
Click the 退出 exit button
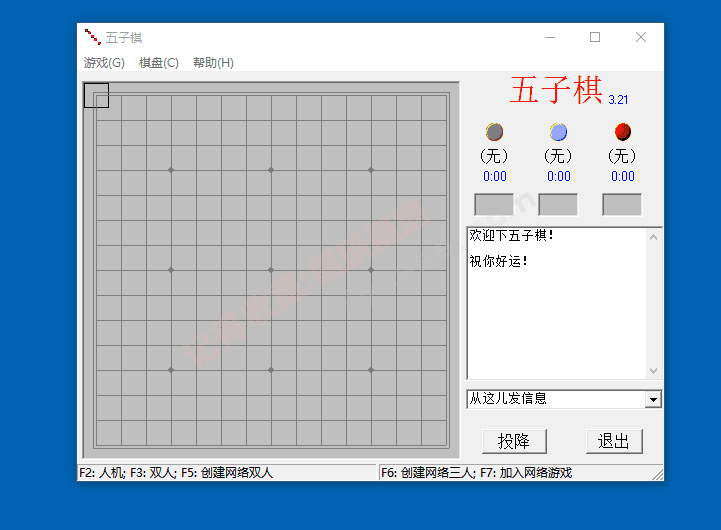point(614,441)
